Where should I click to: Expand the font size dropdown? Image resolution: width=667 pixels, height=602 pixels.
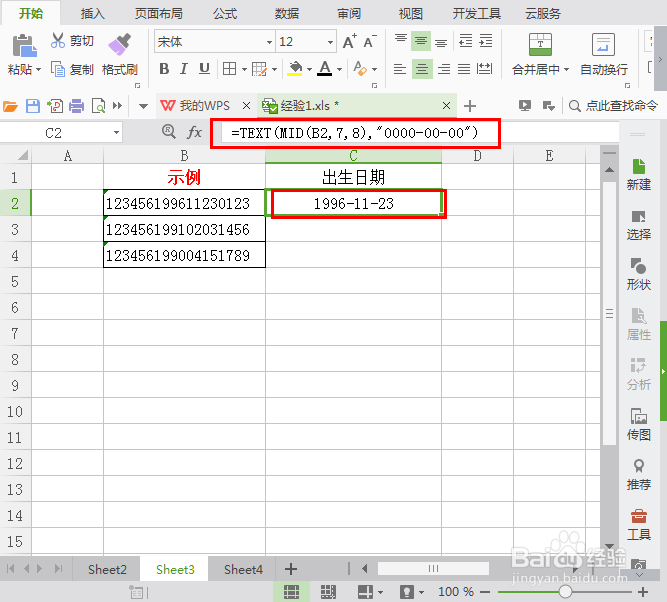pyautogui.click(x=330, y=42)
